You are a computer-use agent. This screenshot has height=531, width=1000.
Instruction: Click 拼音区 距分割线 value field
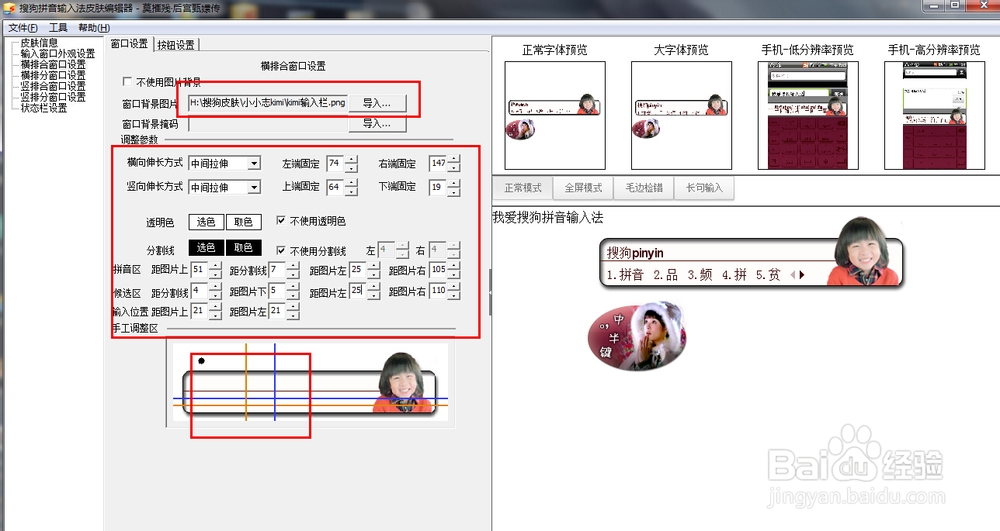pyautogui.click(x=277, y=270)
